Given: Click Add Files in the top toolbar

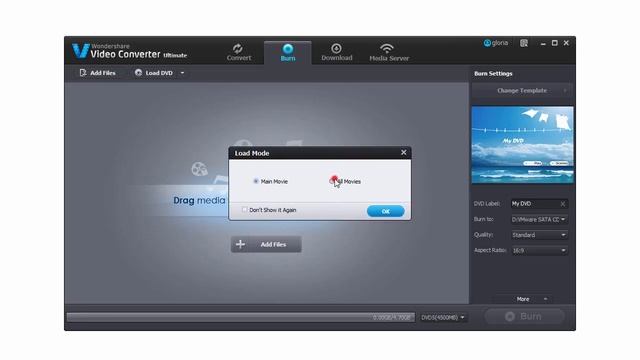Looking at the screenshot, I should pyautogui.click(x=98, y=73).
